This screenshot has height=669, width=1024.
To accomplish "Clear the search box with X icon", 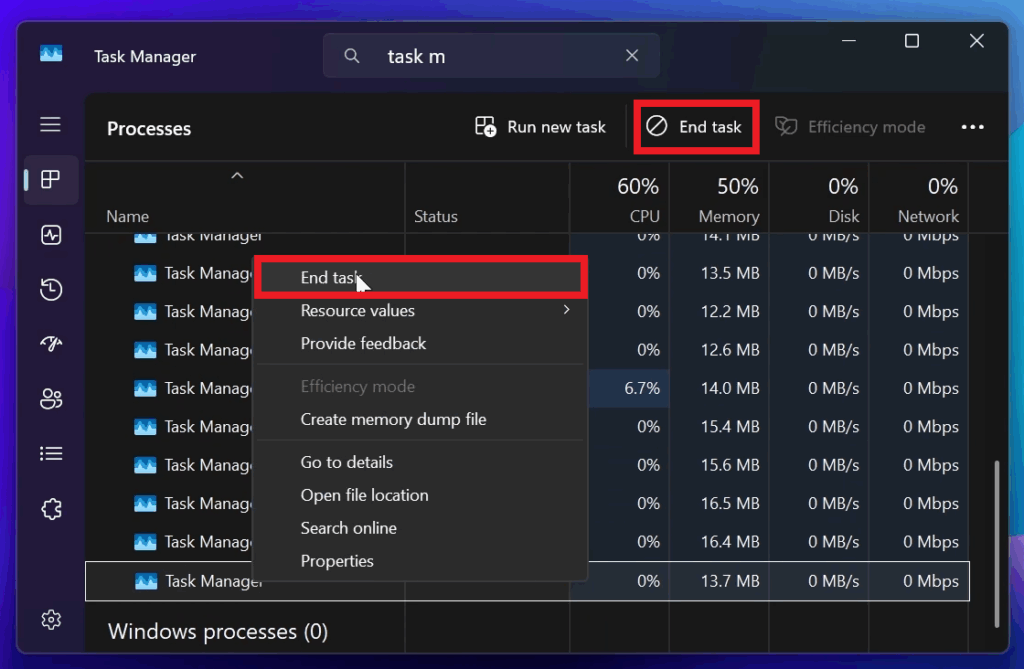I will pos(632,56).
